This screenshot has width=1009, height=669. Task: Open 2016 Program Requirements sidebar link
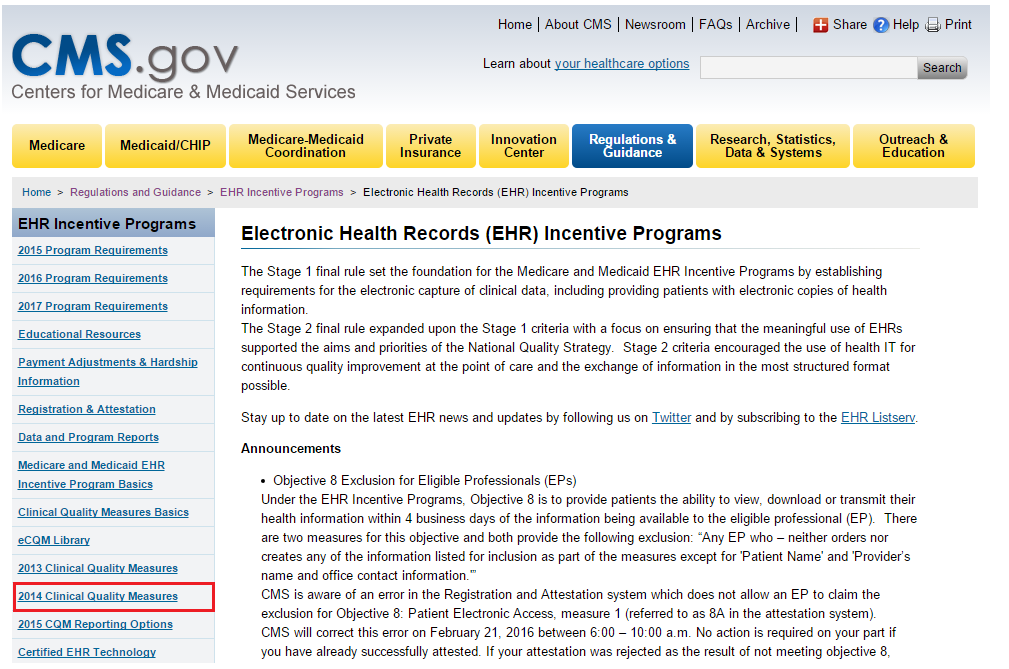[x=93, y=278]
